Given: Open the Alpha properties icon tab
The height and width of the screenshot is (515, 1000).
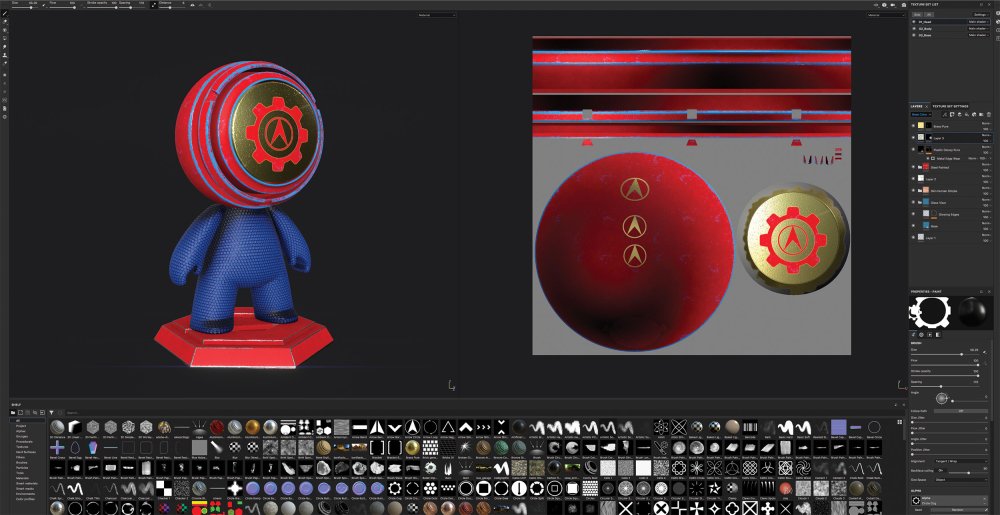Looking at the screenshot, I should click(922, 335).
